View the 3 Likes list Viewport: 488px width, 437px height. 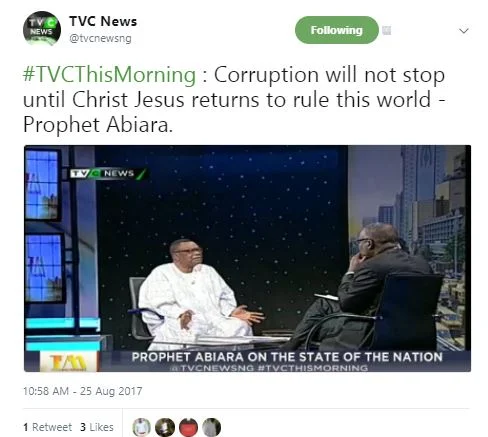click(x=97, y=427)
